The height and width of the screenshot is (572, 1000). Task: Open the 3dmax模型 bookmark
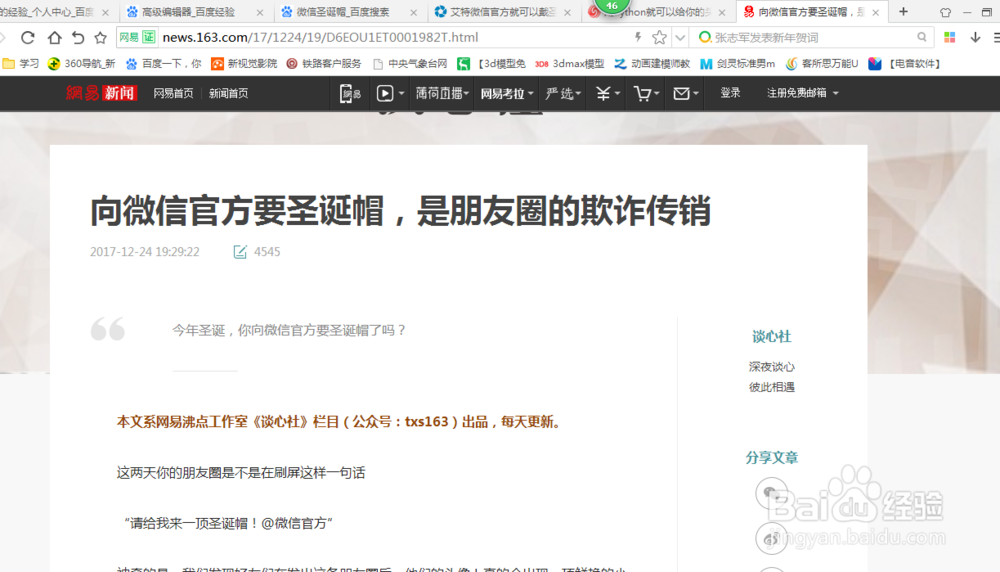(x=570, y=64)
